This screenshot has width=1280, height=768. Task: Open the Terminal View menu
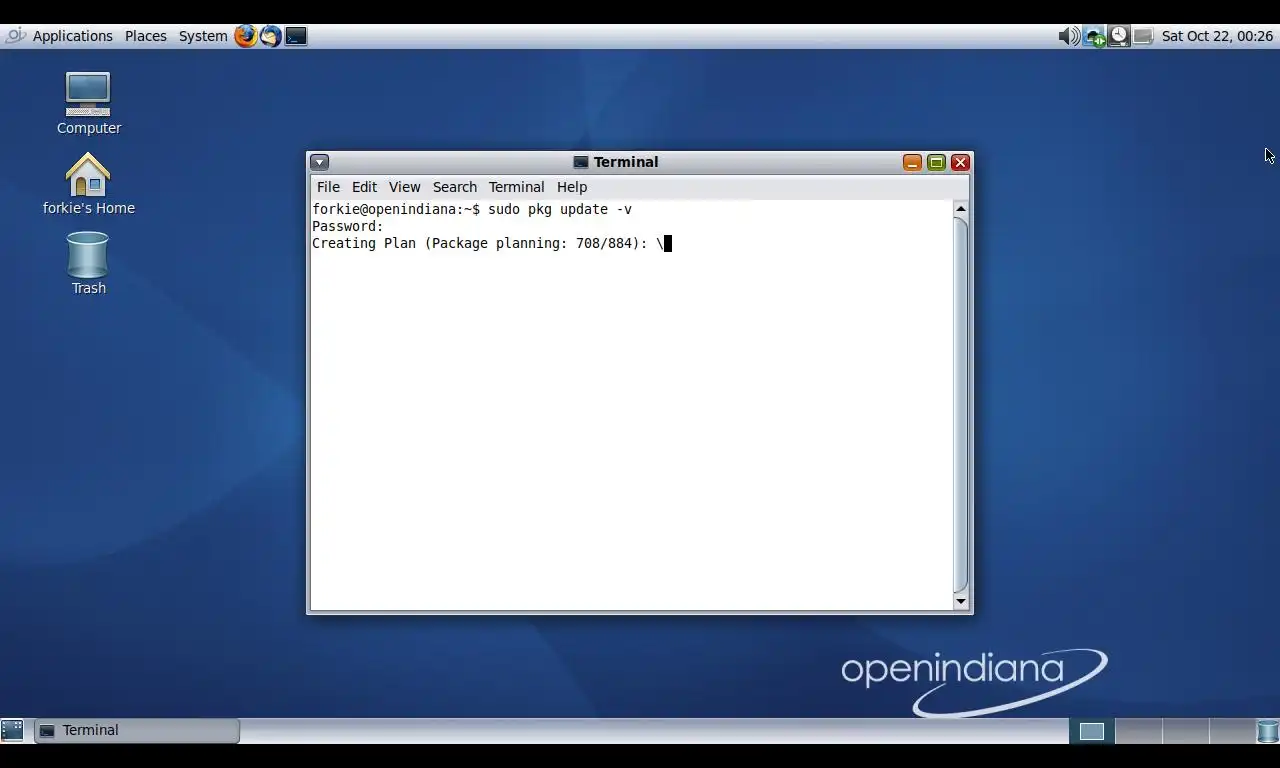tap(404, 187)
